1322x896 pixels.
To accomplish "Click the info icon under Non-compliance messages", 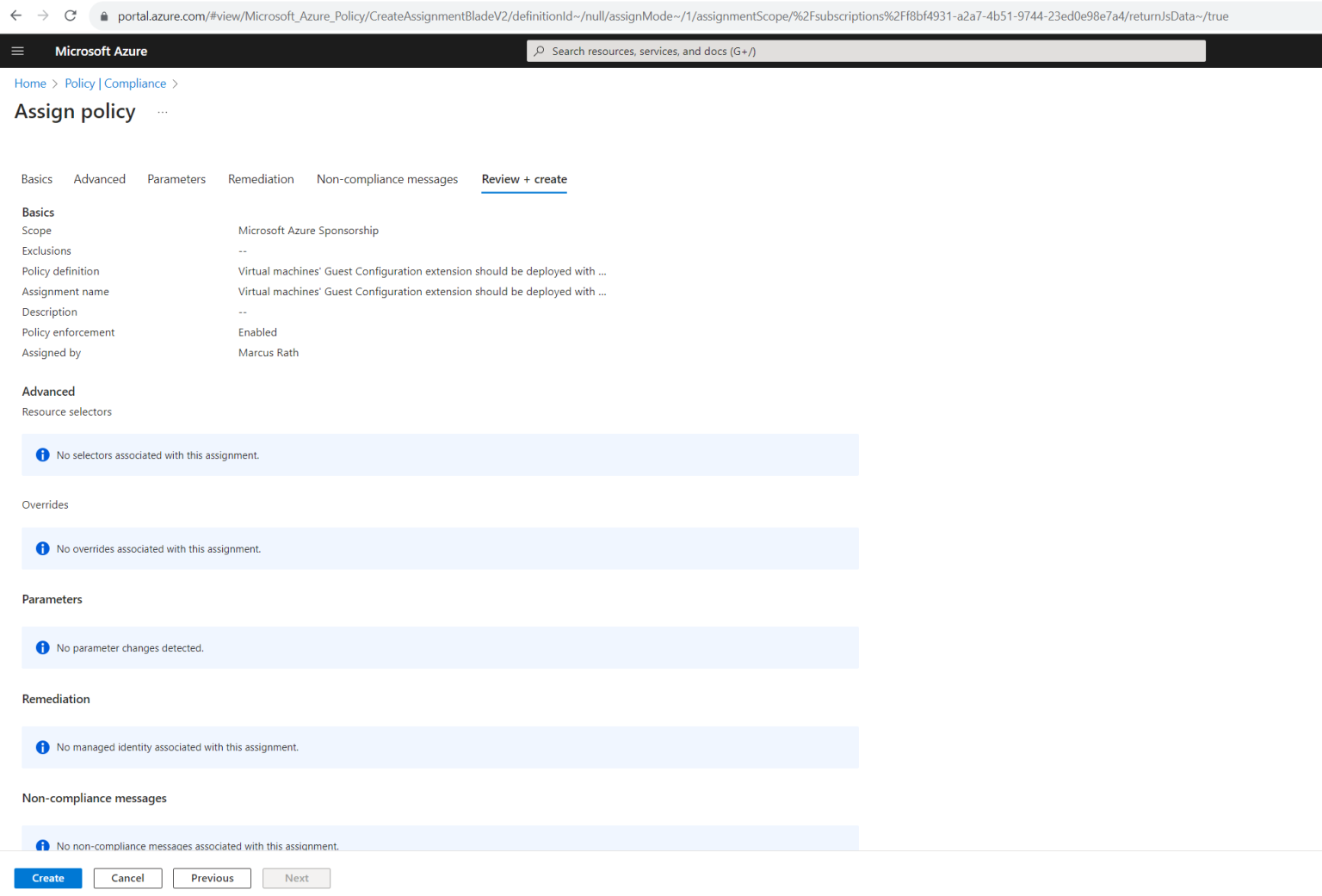I will [42, 845].
